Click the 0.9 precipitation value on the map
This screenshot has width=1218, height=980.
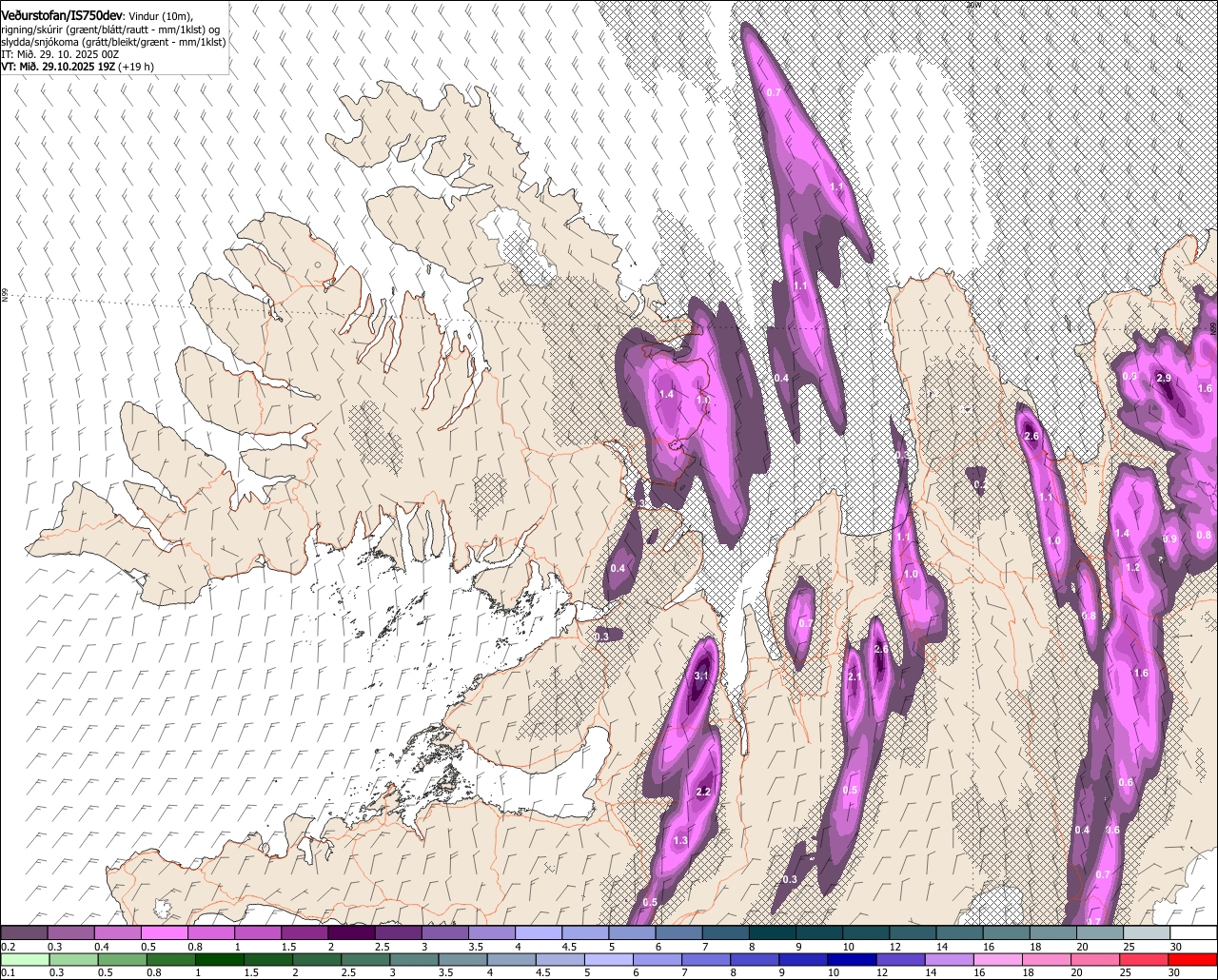1169,539
